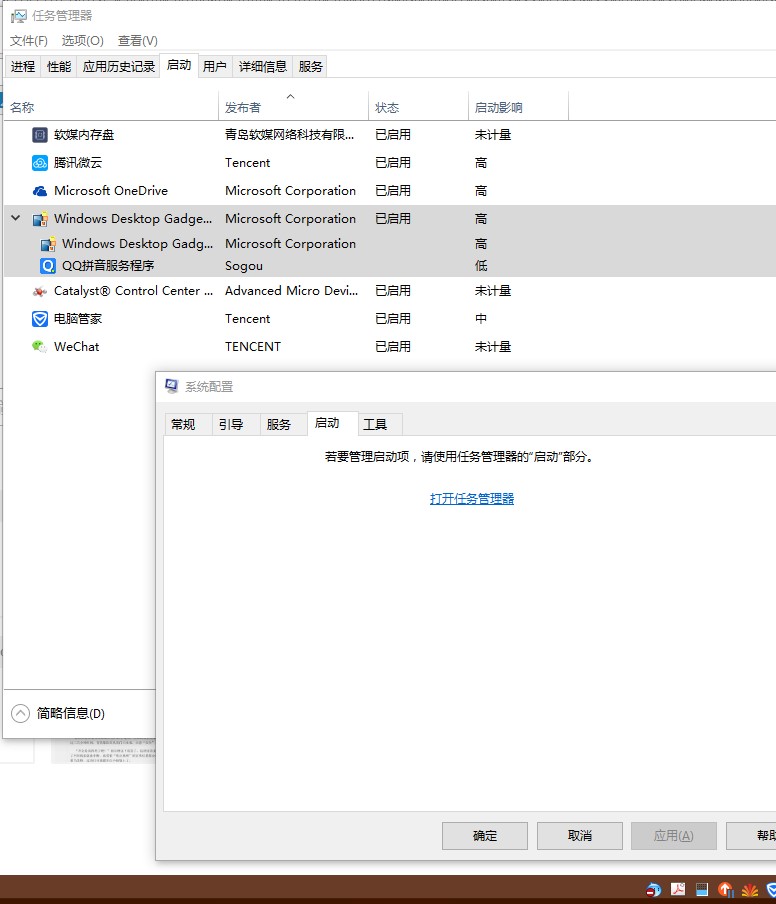The width and height of the screenshot is (776, 904).
Task: Switch to the 进程 tab
Action: pyautogui.click(x=23, y=67)
